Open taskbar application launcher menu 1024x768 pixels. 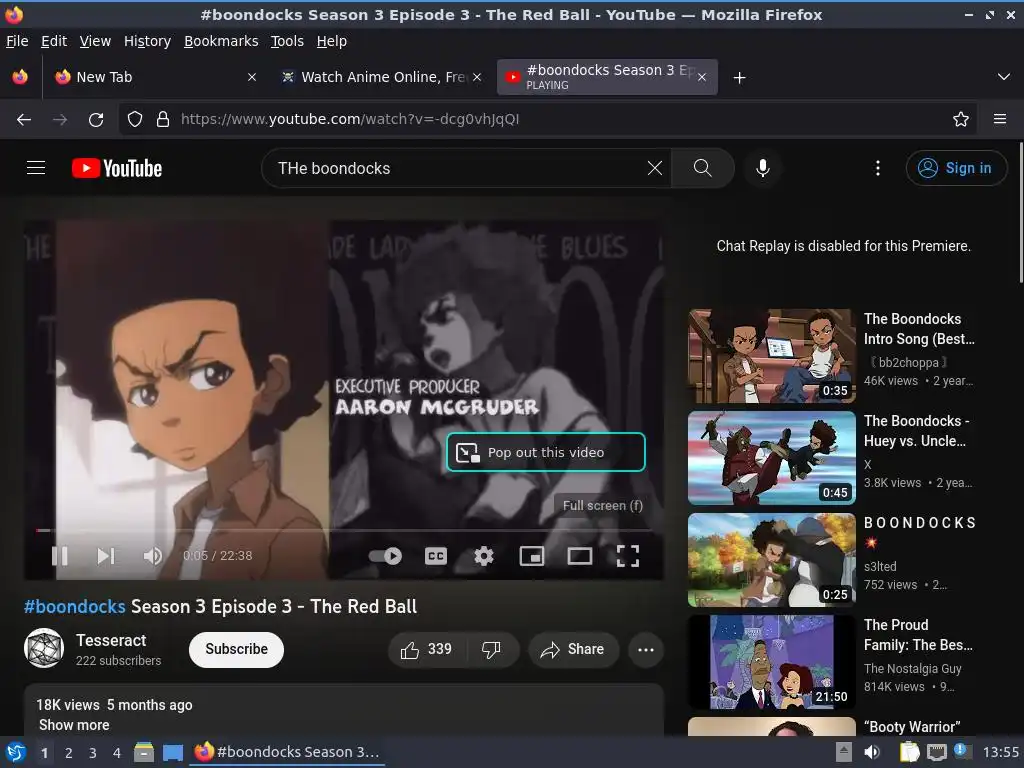(16, 752)
